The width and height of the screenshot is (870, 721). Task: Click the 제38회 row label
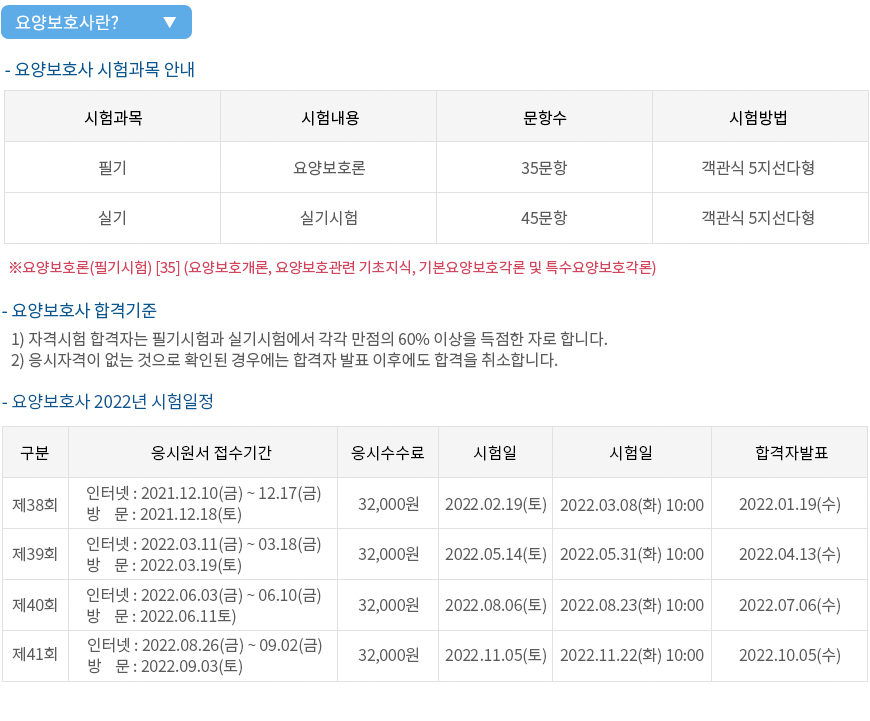tap(35, 504)
